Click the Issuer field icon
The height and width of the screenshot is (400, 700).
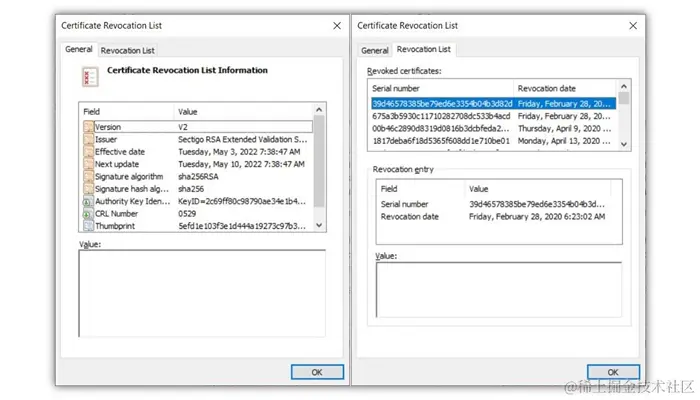pyautogui.click(x=88, y=139)
